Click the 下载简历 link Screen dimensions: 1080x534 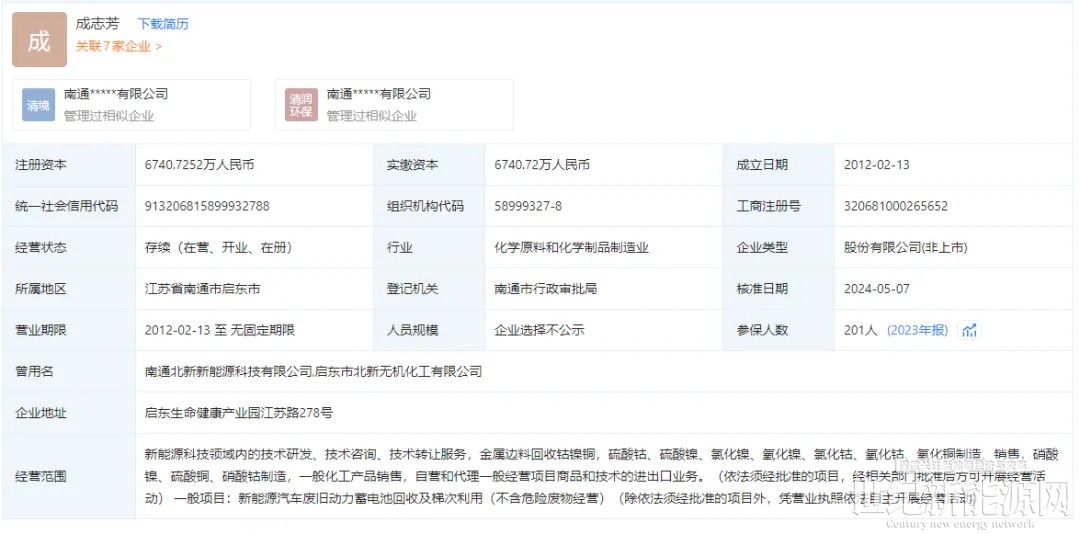[x=162, y=24]
